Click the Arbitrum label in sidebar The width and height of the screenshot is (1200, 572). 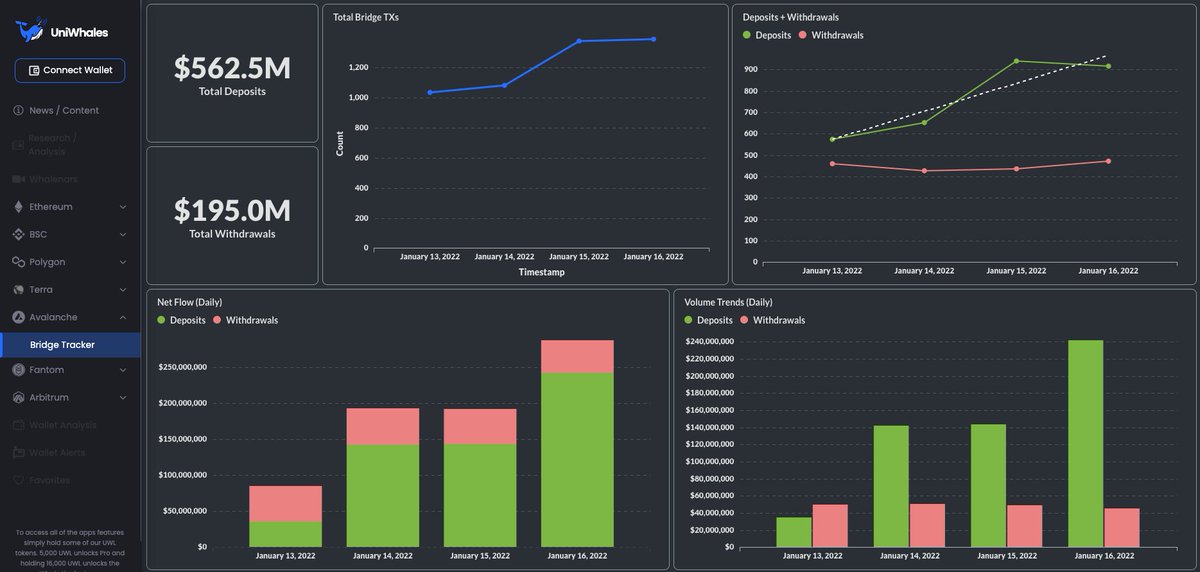49,397
